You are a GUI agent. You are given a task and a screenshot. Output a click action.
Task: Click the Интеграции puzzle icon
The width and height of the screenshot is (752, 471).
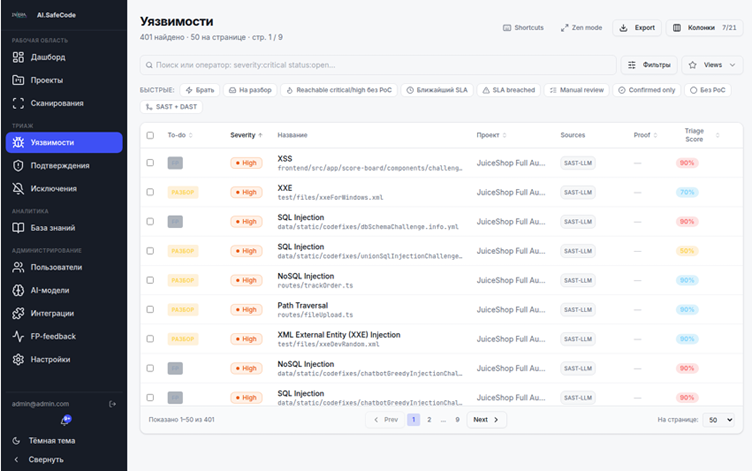[18, 313]
